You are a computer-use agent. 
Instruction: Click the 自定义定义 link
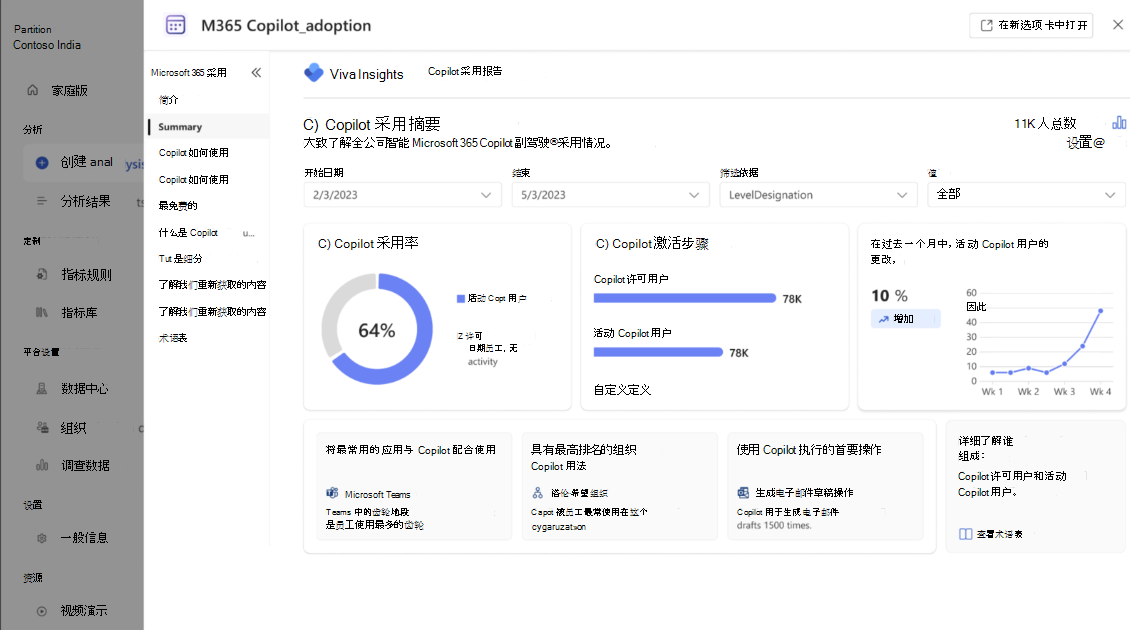623,390
